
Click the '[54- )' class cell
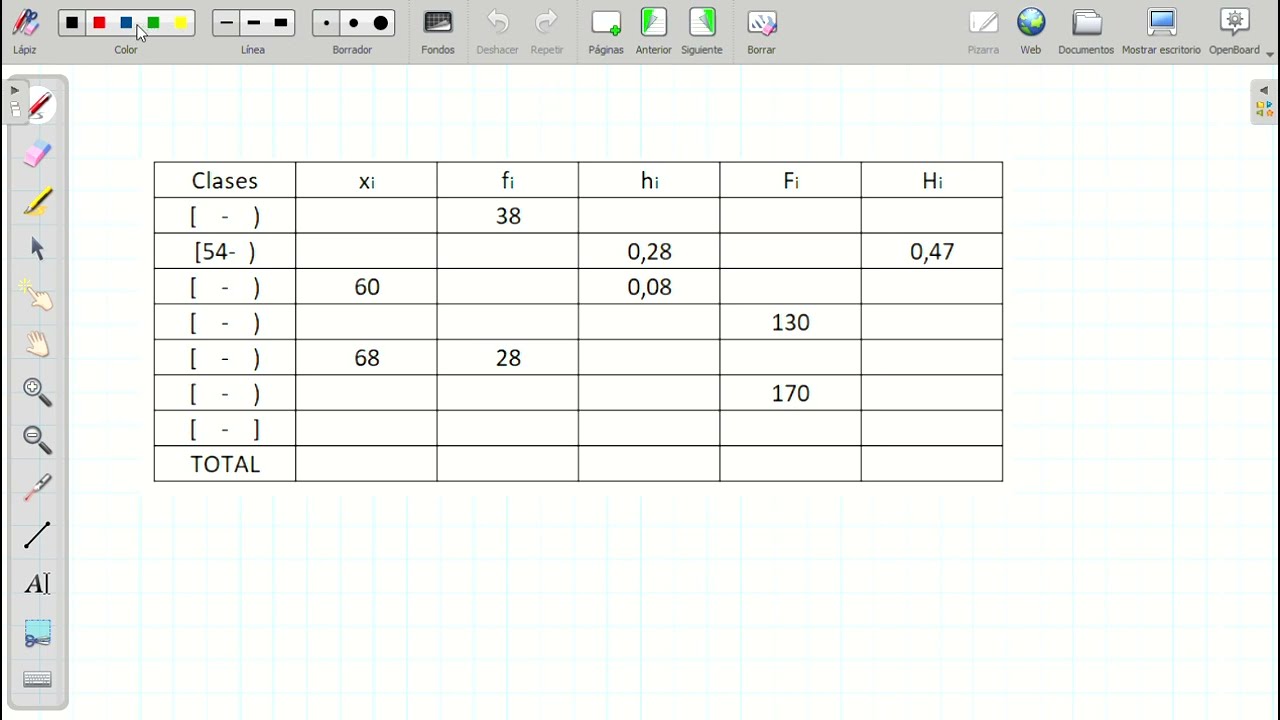[225, 251]
